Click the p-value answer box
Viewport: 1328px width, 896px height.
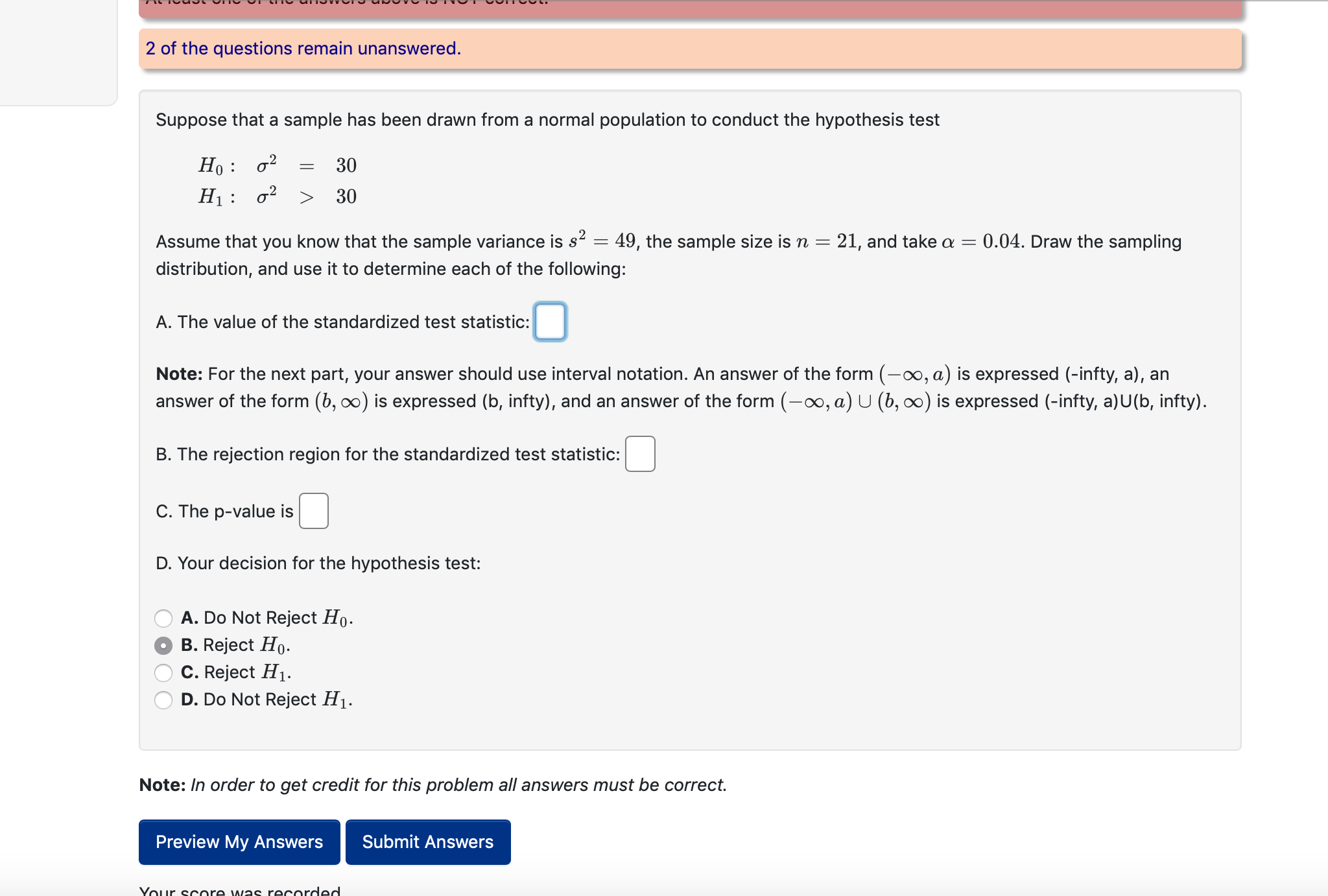[313, 511]
